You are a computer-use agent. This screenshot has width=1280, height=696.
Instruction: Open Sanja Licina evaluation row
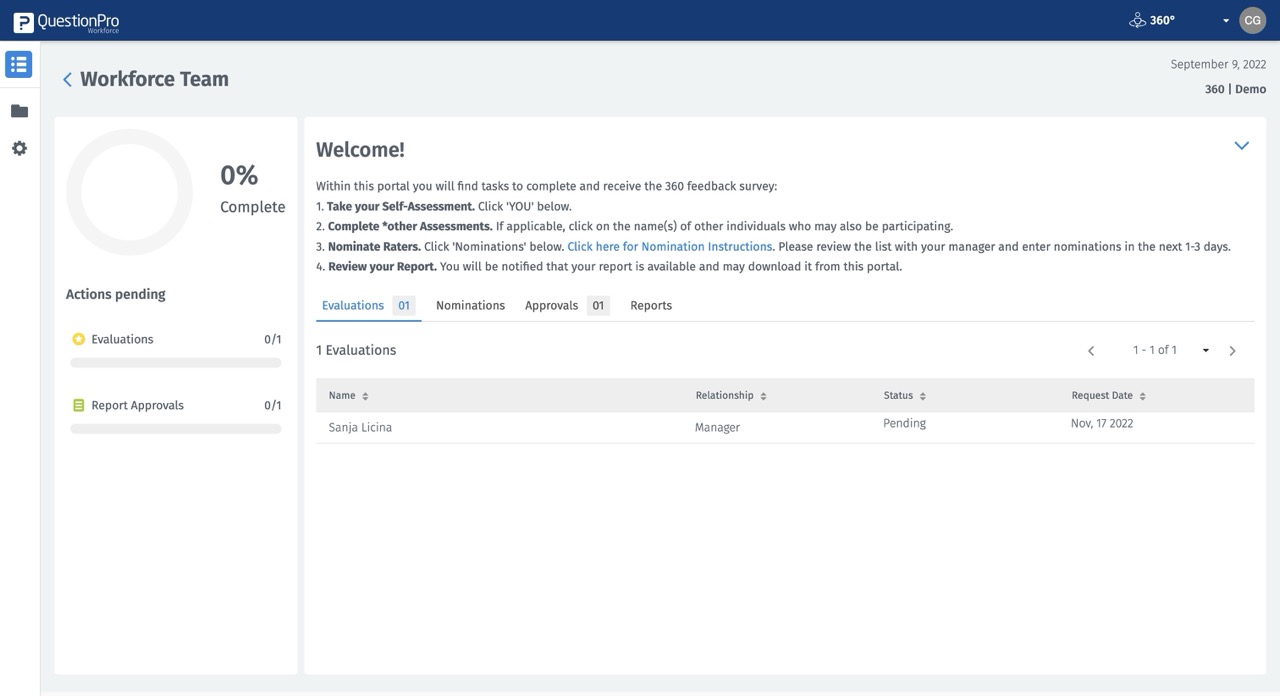(x=785, y=427)
